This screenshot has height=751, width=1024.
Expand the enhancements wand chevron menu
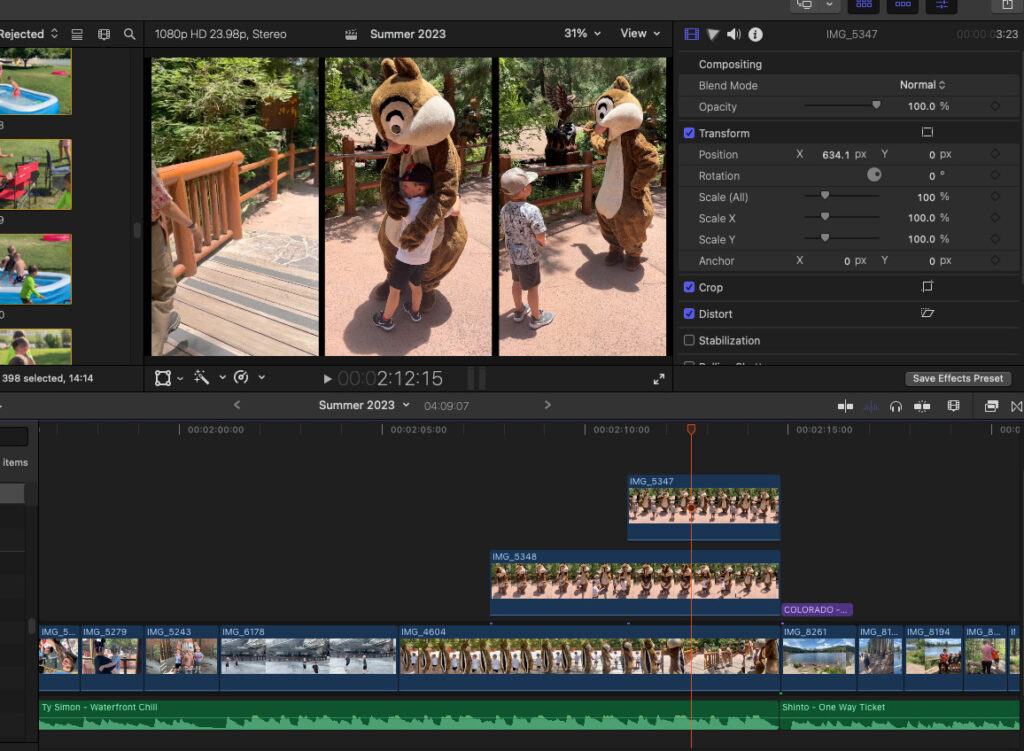(222, 377)
